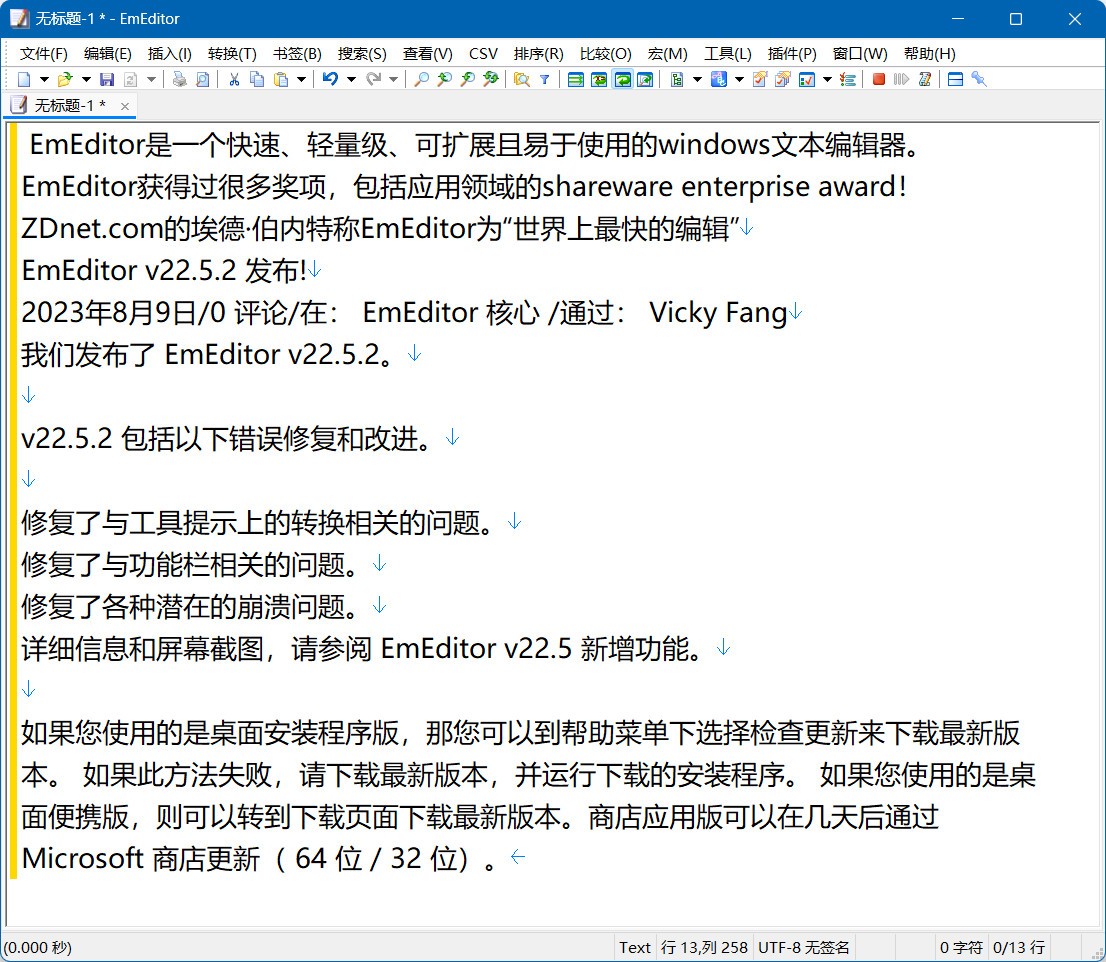Image resolution: width=1106 pixels, height=962 pixels.
Task: Toggle the Filter funnel icon
Action: click(x=545, y=79)
